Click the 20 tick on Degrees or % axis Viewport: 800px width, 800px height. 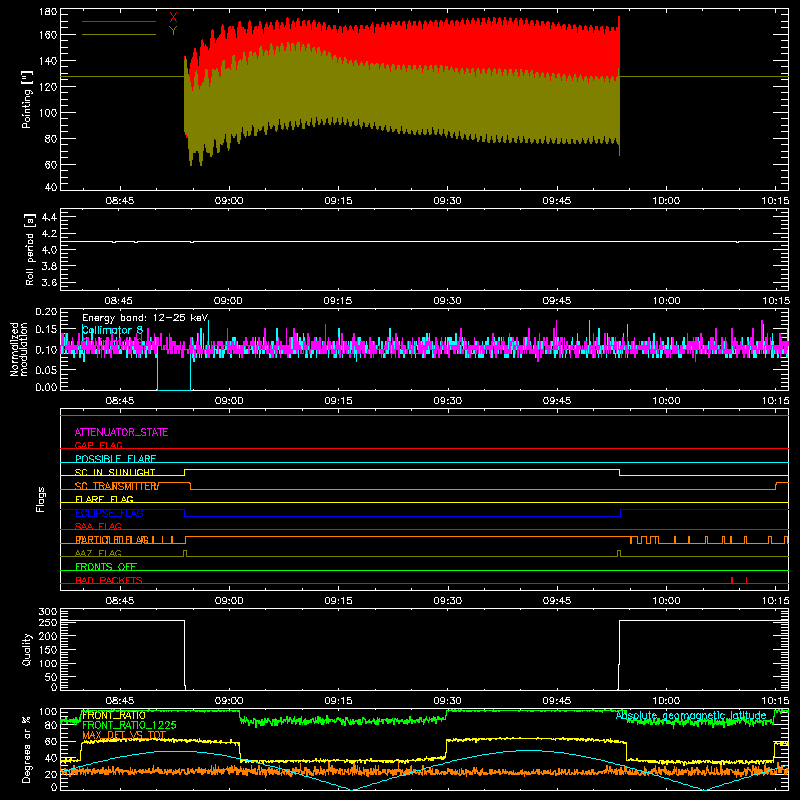[x=51, y=774]
